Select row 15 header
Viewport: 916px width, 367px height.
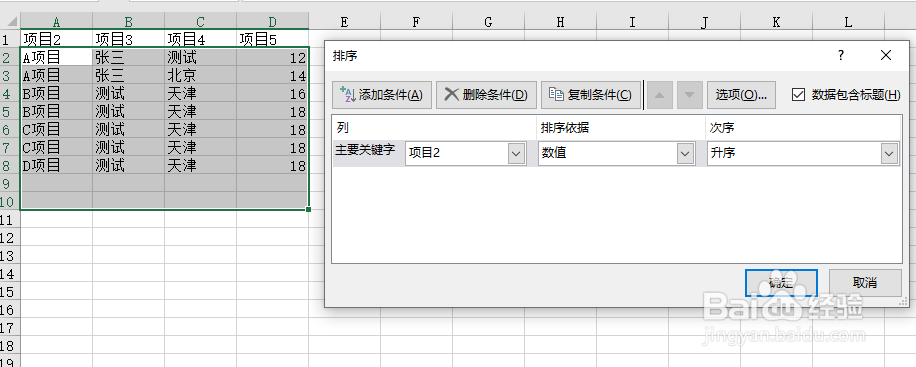(10, 292)
